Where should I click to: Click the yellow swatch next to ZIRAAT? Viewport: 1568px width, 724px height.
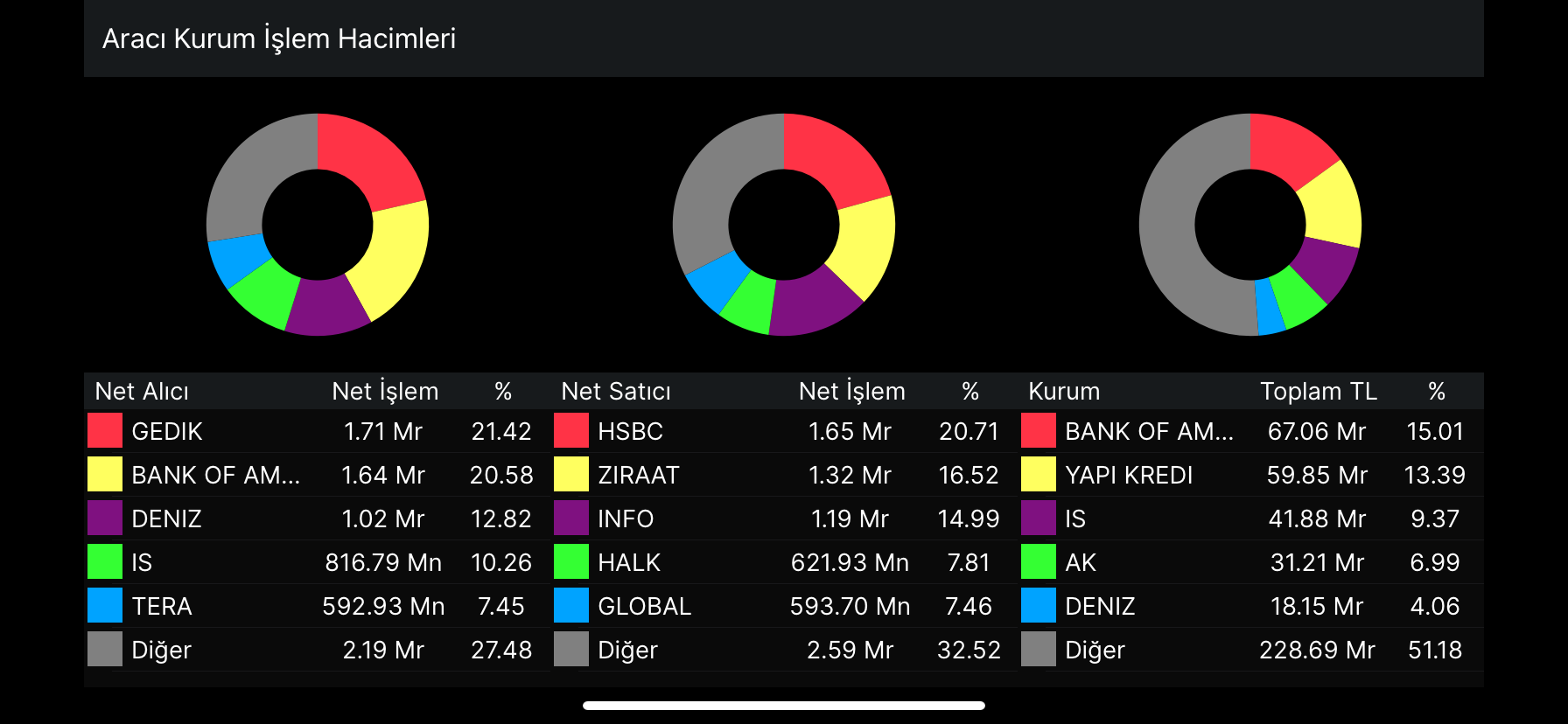pyautogui.click(x=570, y=474)
